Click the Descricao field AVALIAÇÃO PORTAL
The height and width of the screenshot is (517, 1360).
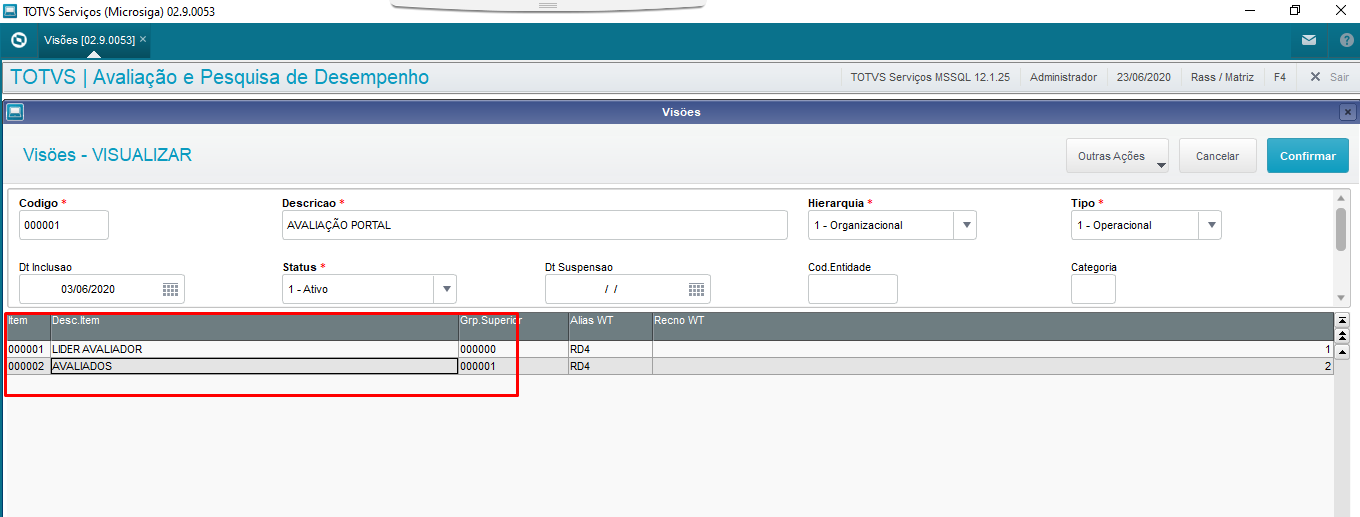point(534,225)
